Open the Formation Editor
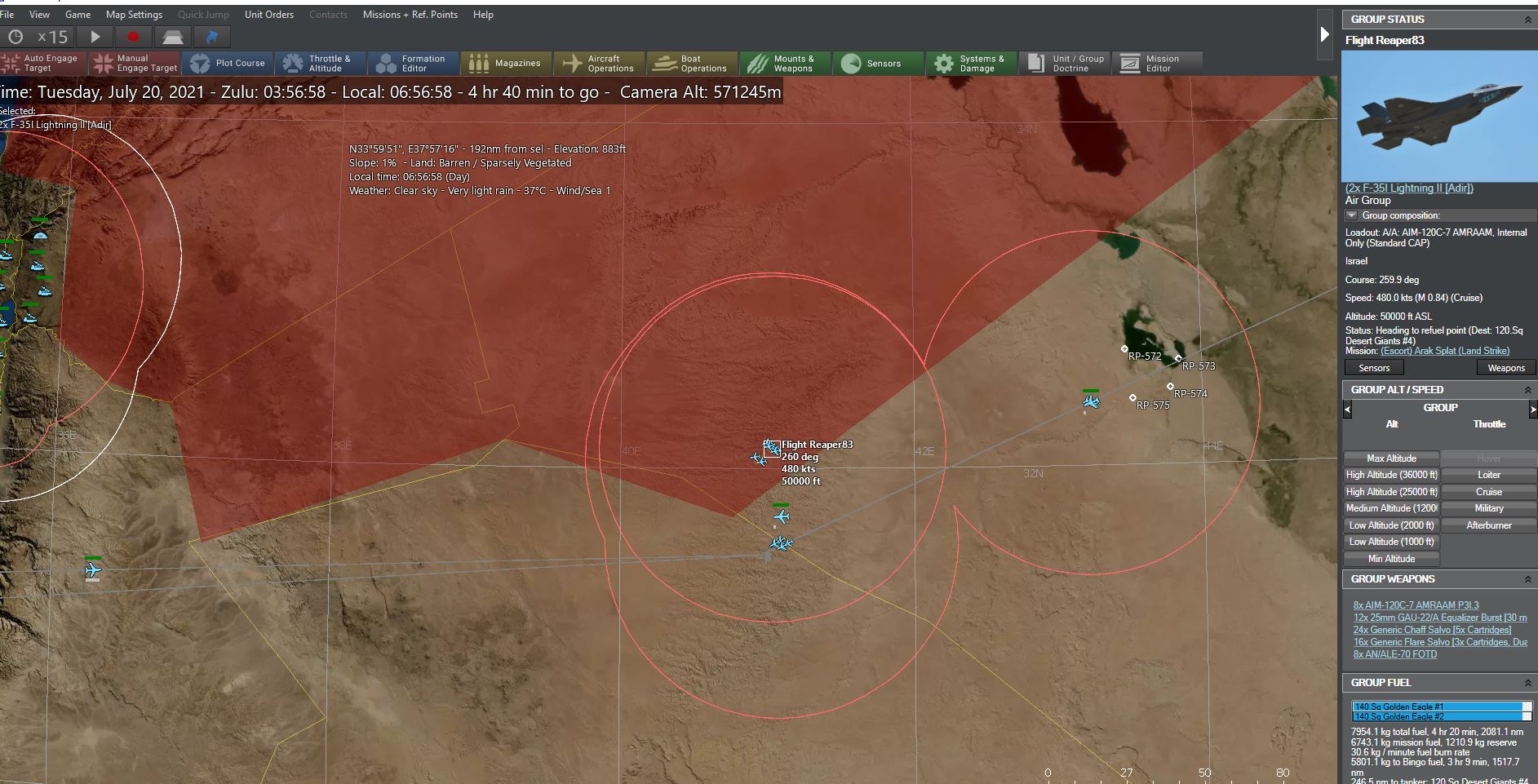Screen dimensions: 1538x784 click(x=413, y=63)
